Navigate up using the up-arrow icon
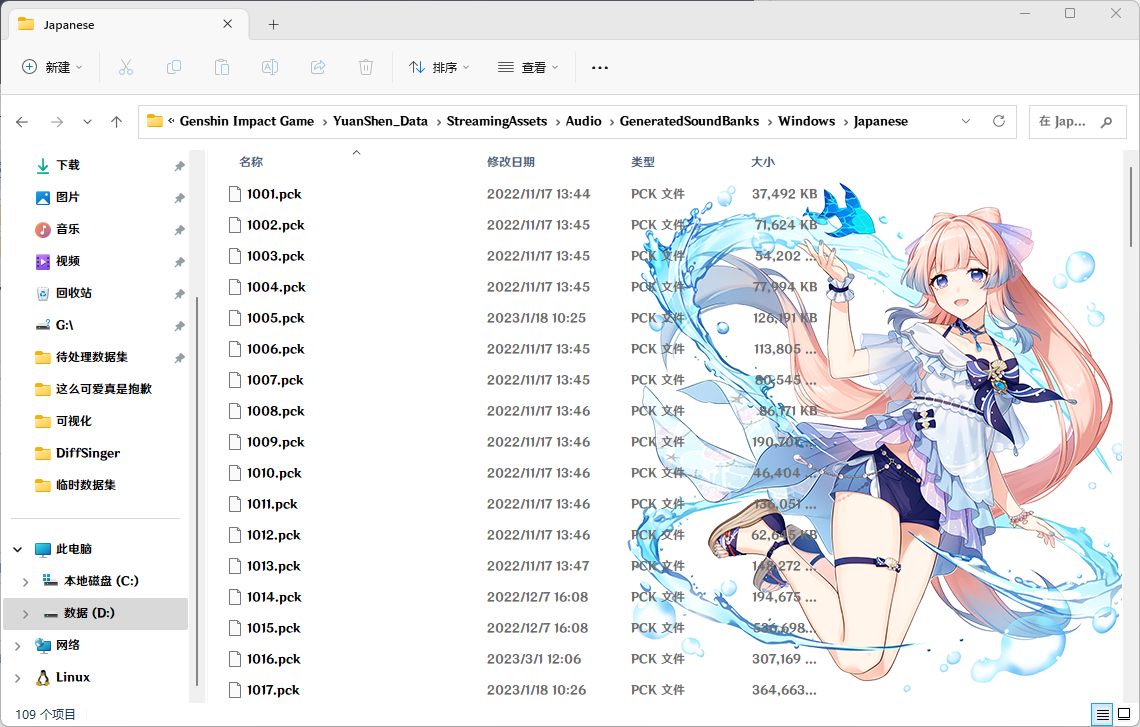Viewport: 1140px width, 727px height. pos(116,120)
